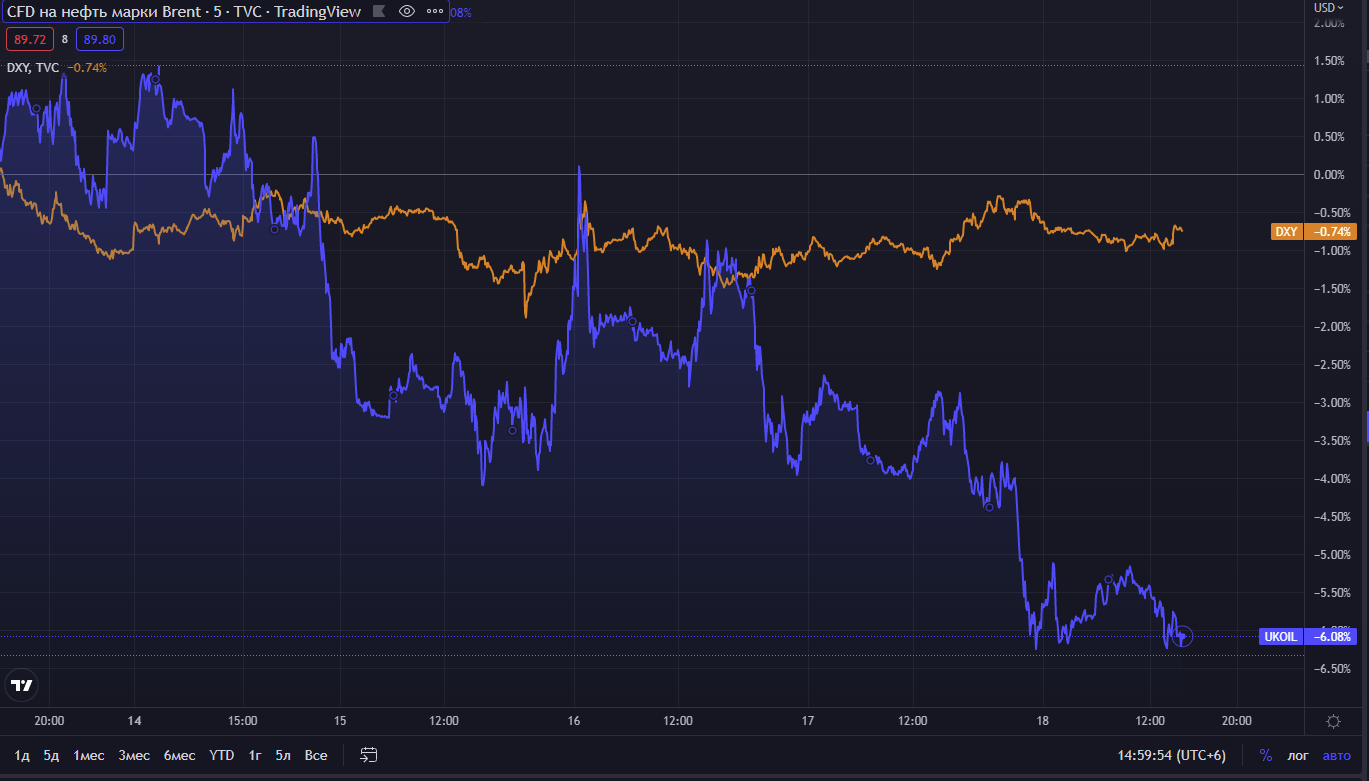
Task: Toggle Brent series visibility with the eye icon
Action: pyautogui.click(x=406, y=12)
